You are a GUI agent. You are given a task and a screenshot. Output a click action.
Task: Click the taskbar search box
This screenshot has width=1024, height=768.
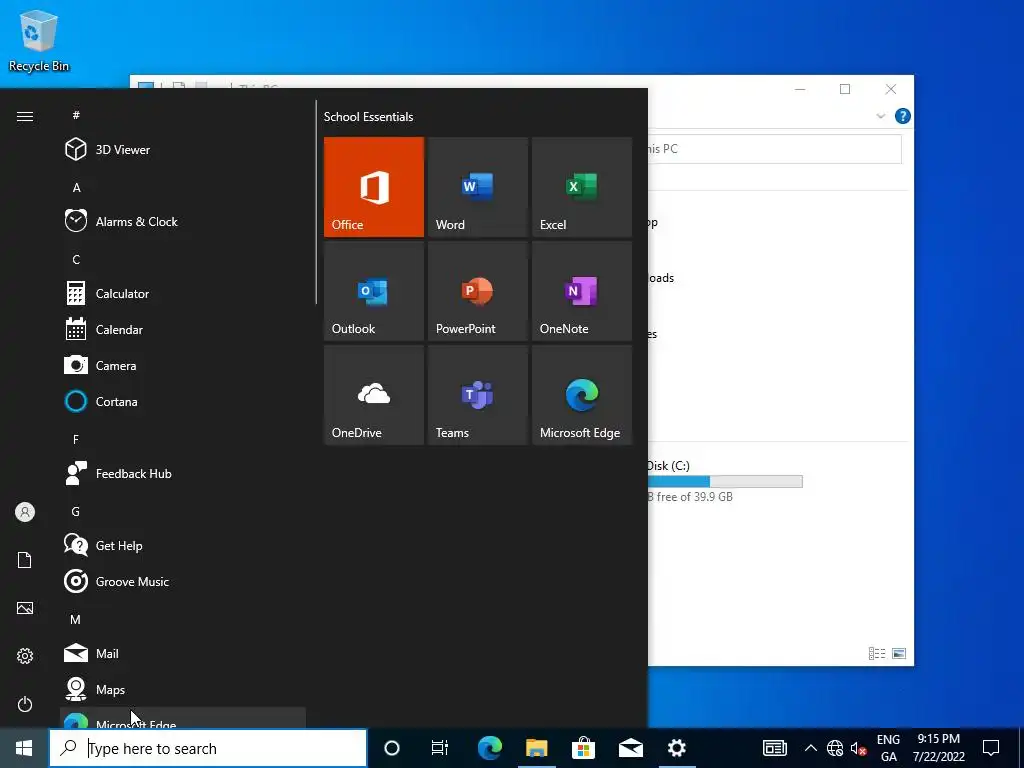[208, 748]
